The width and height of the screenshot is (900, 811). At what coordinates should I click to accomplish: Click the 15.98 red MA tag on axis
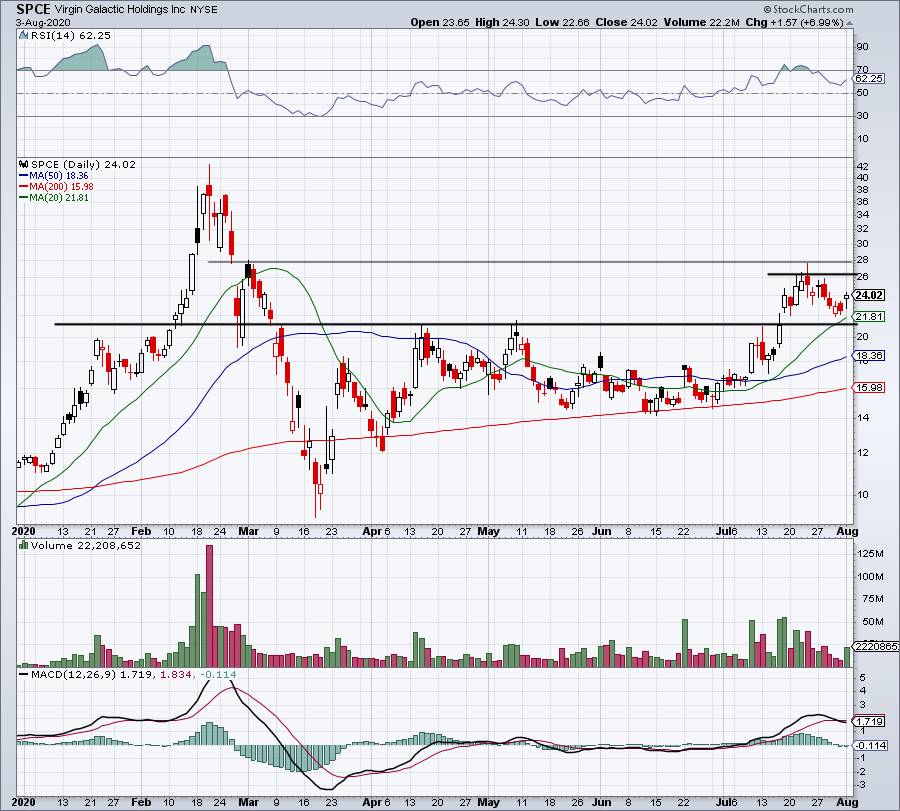point(868,388)
